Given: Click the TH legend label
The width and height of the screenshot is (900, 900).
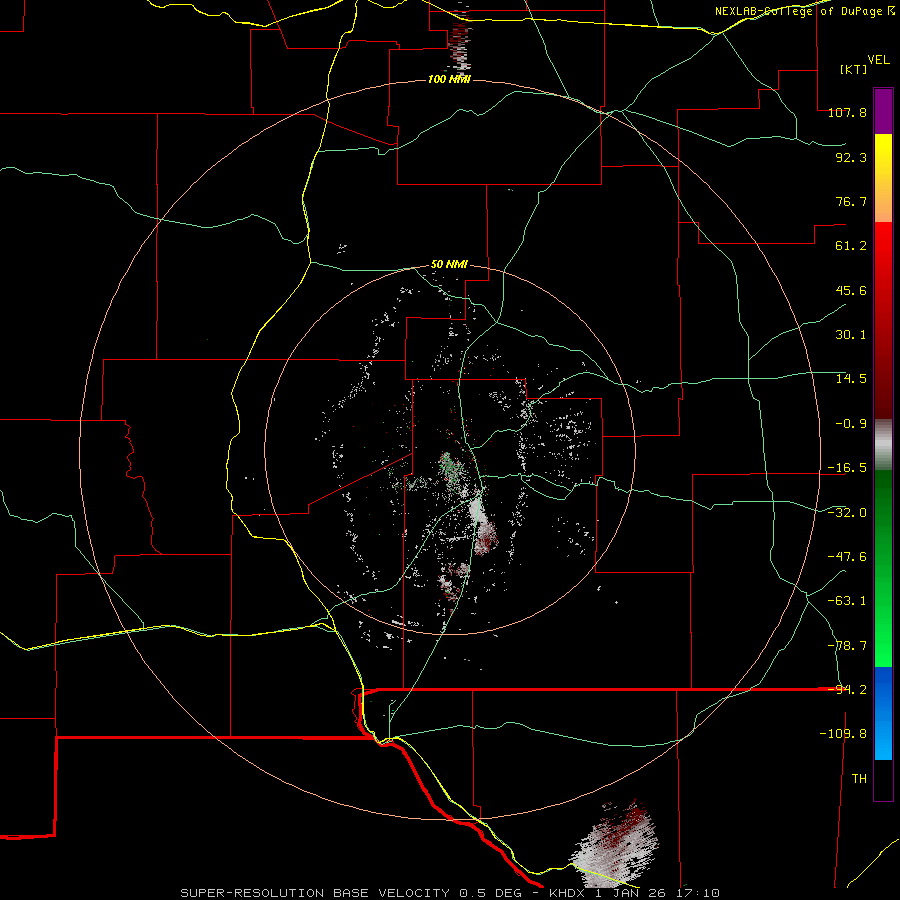Looking at the screenshot, I should (x=859, y=779).
